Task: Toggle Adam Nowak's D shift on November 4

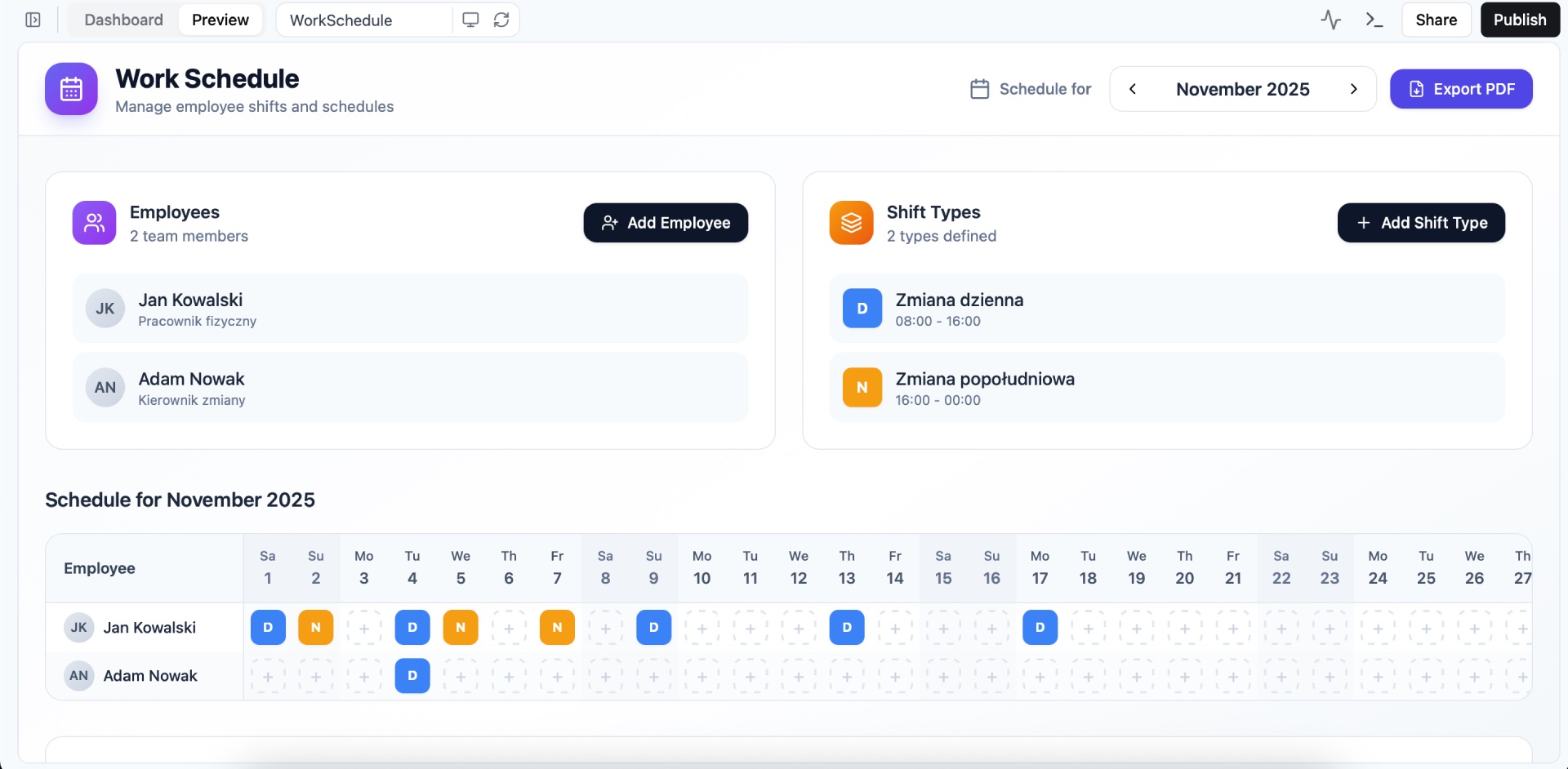Action: tap(412, 676)
